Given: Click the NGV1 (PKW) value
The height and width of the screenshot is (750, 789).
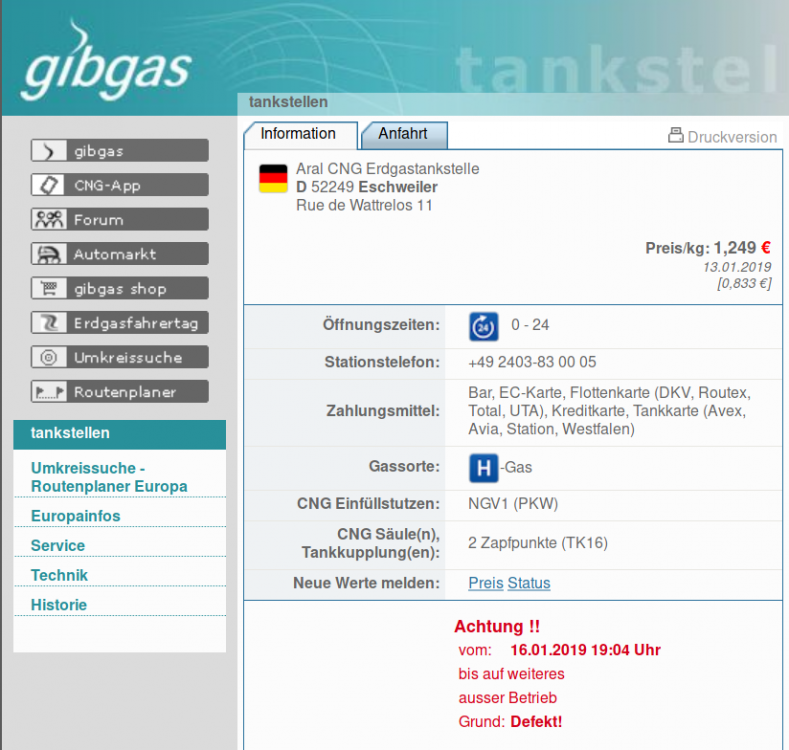Looking at the screenshot, I should 513,503.
